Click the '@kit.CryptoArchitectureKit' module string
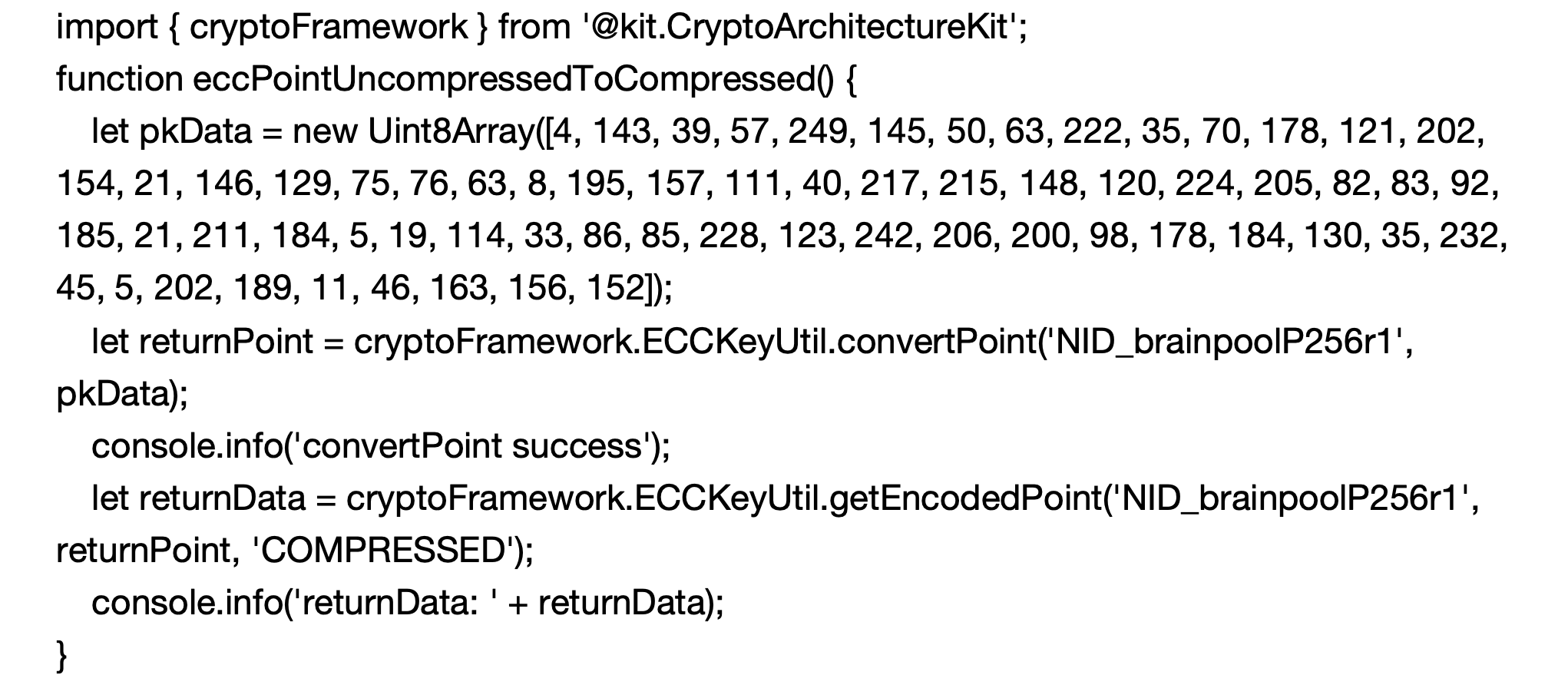This screenshot has width=1568, height=685. pyautogui.click(x=801, y=28)
